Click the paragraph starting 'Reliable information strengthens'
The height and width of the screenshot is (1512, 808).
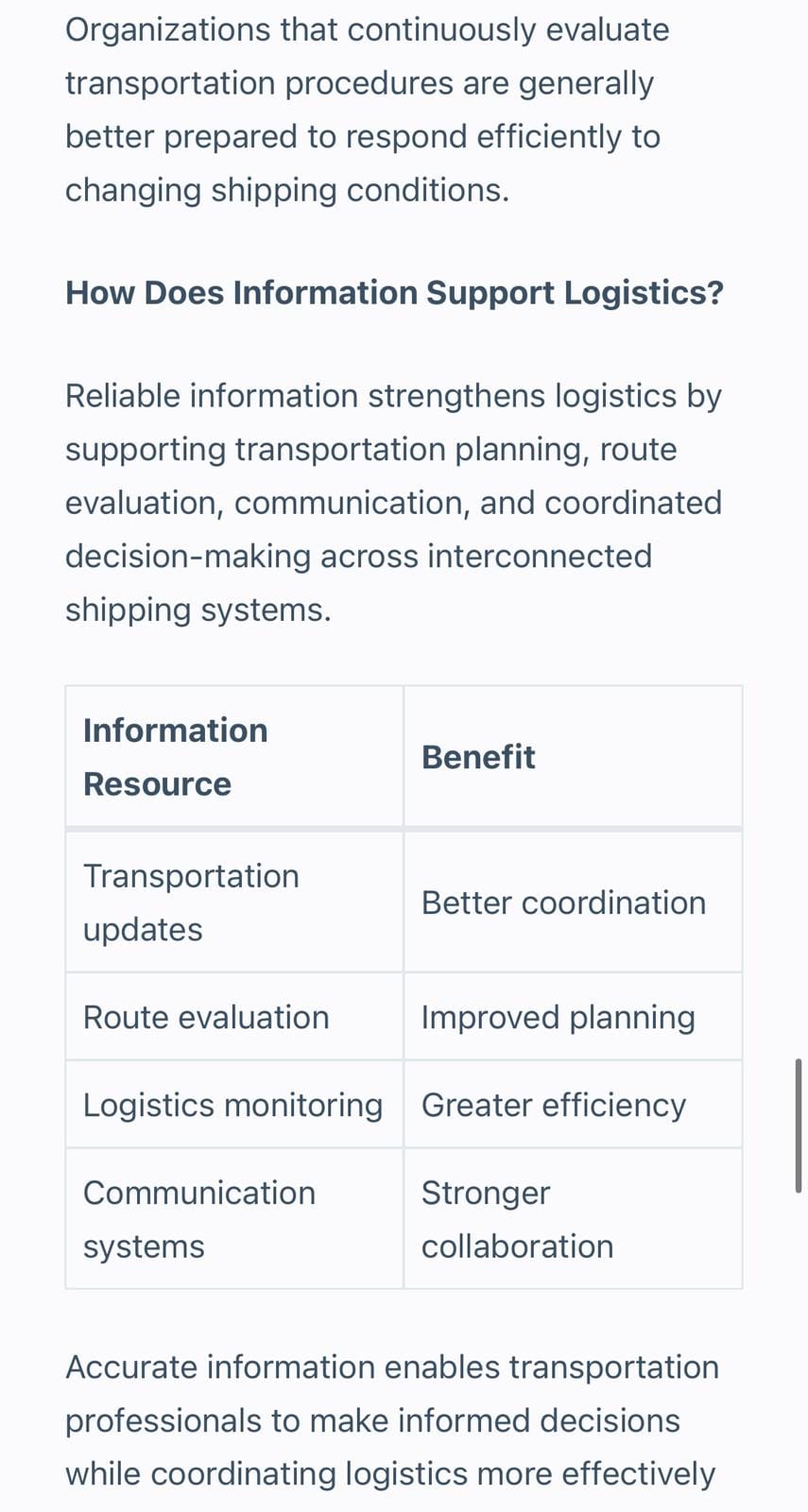pyautogui.click(x=393, y=503)
